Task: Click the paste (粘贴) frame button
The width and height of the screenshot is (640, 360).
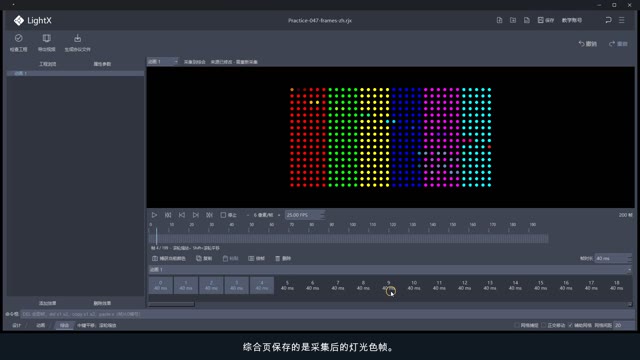Action: (x=230, y=258)
